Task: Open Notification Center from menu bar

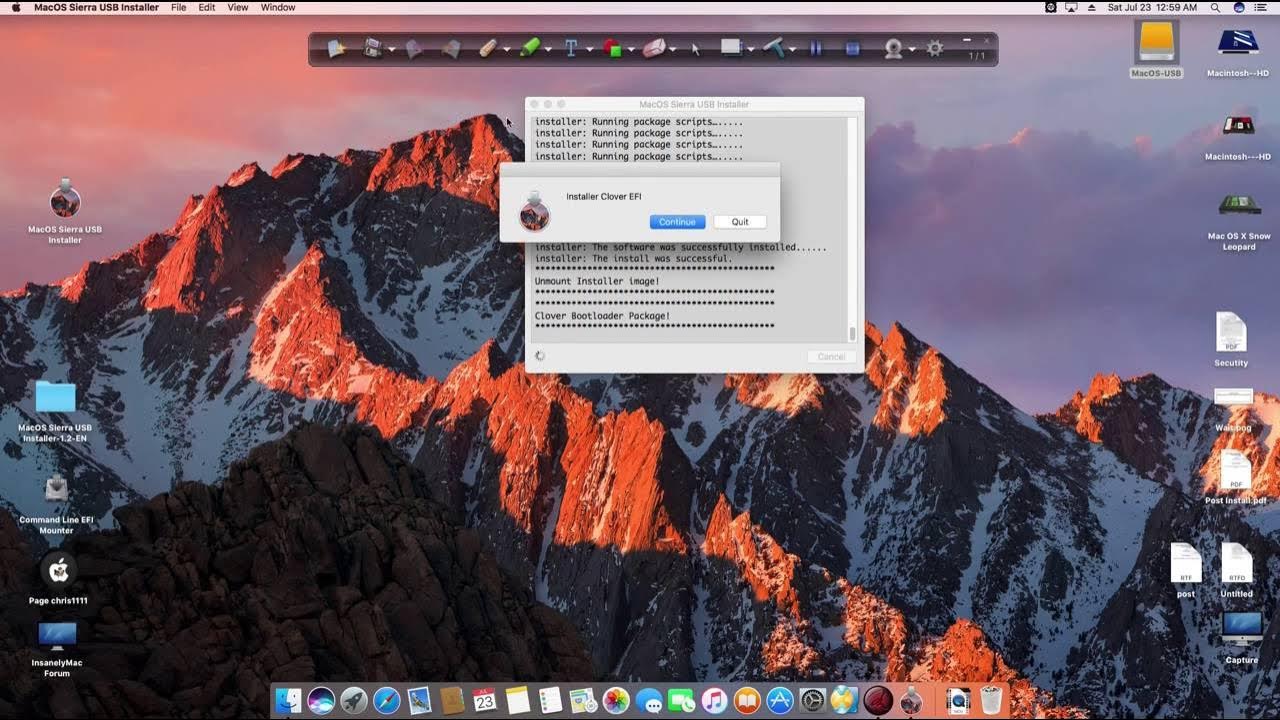Action: (x=1263, y=7)
